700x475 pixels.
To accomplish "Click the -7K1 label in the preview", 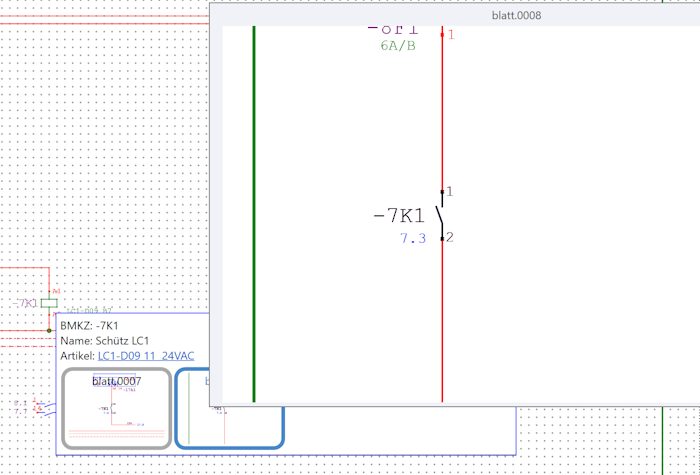I will coord(398,215).
